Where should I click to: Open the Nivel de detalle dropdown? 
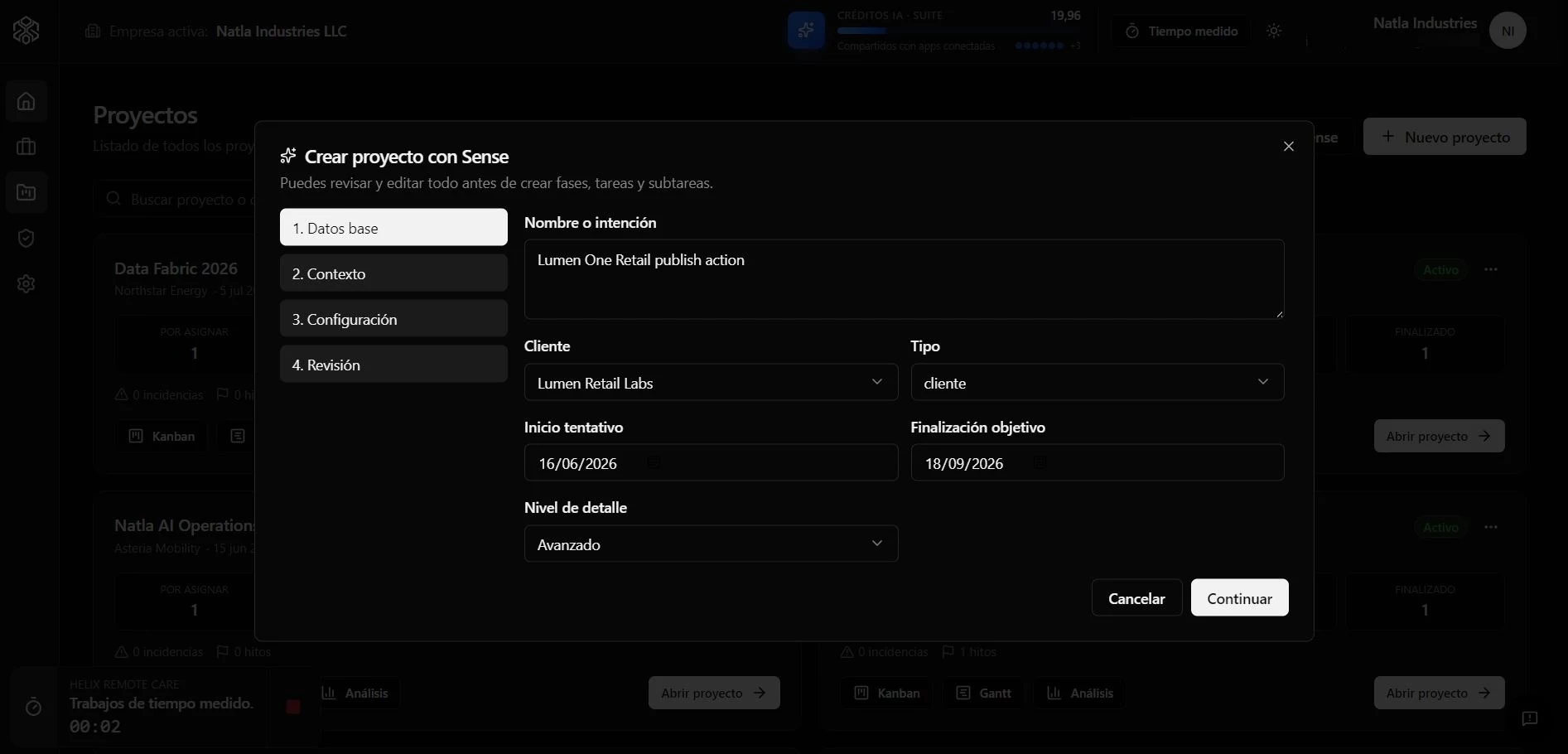click(711, 544)
